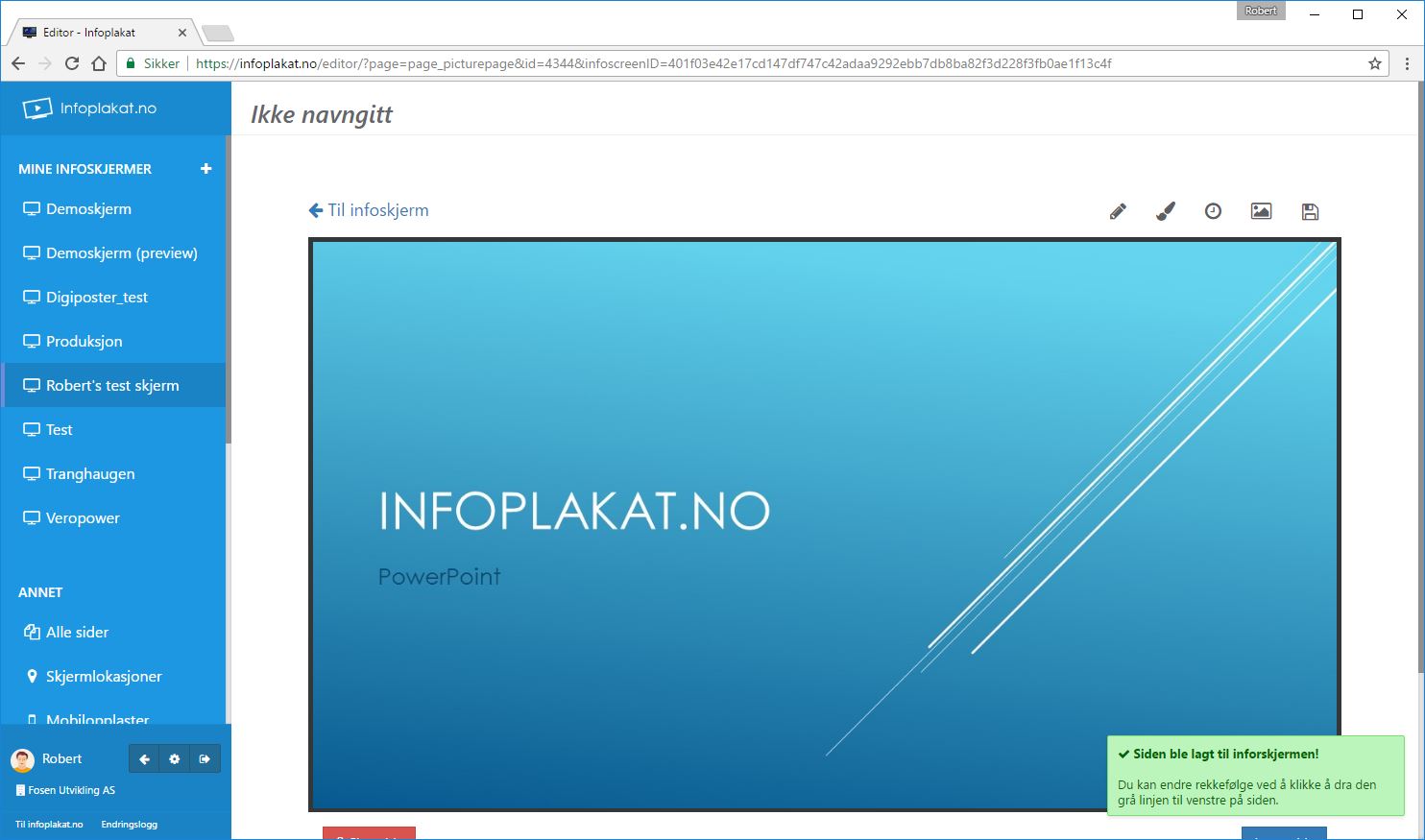Go back via Til infoskjerm link

pyautogui.click(x=369, y=210)
